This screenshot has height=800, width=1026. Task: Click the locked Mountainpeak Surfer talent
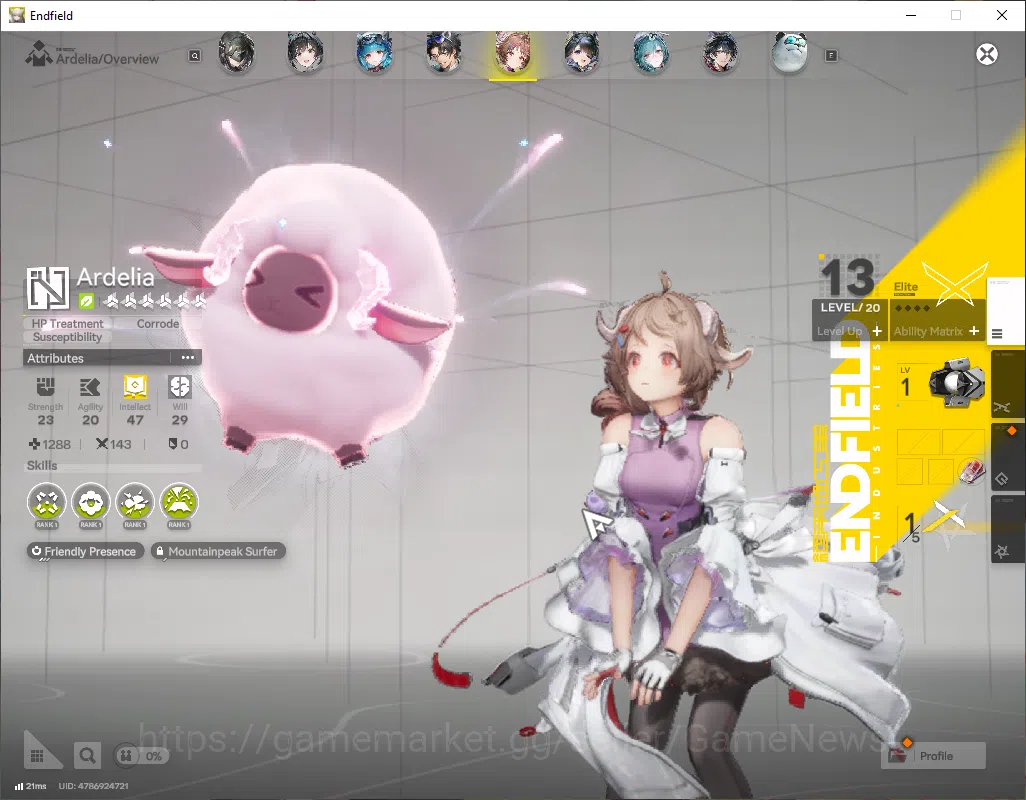click(218, 551)
